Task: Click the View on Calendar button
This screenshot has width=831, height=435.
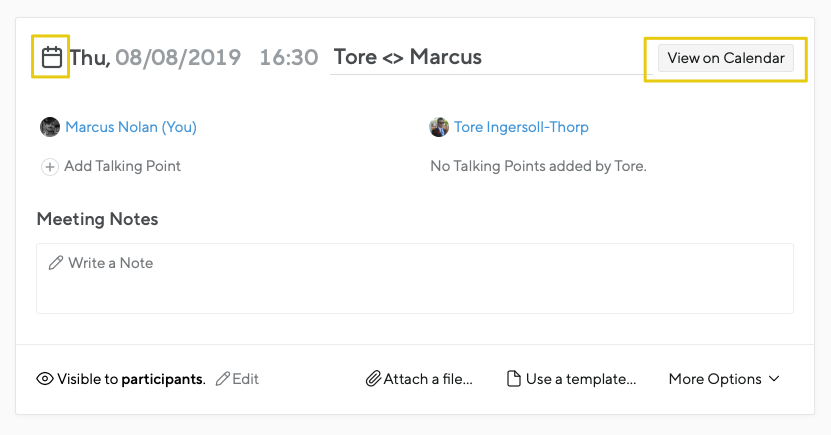Action: pos(726,58)
